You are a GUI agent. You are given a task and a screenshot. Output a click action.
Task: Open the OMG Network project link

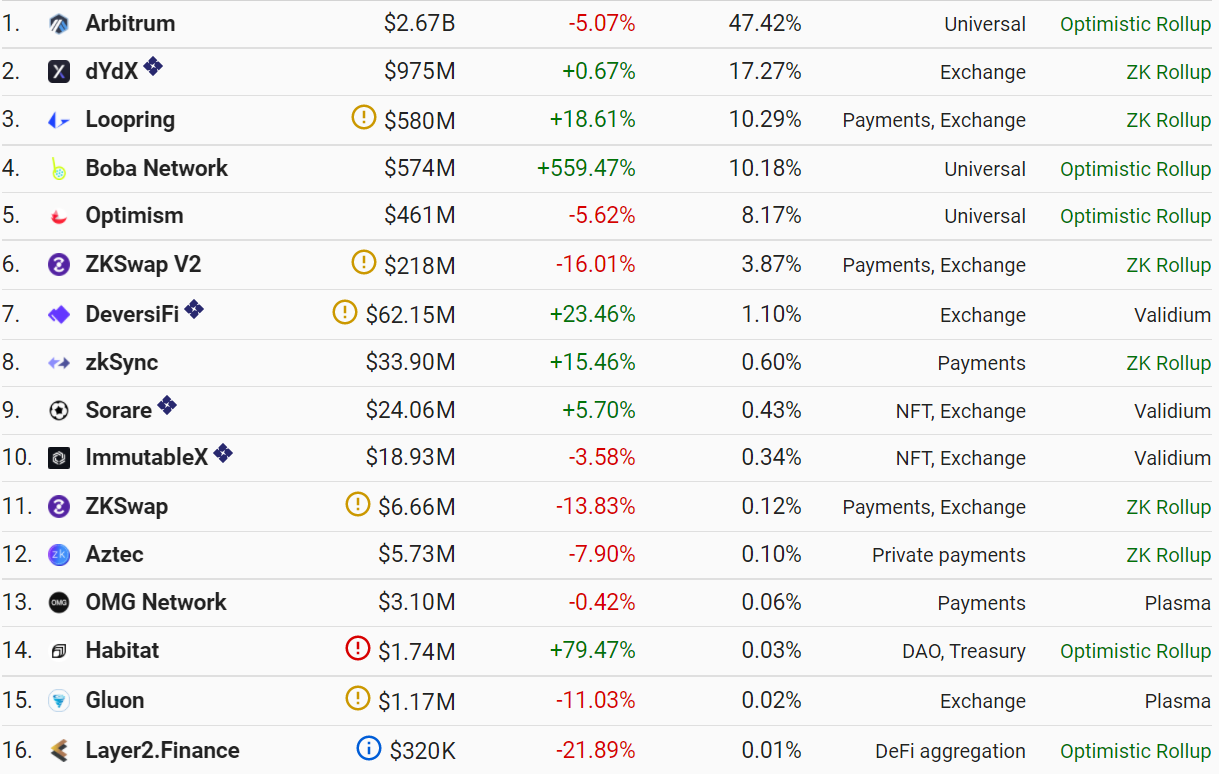(x=156, y=602)
